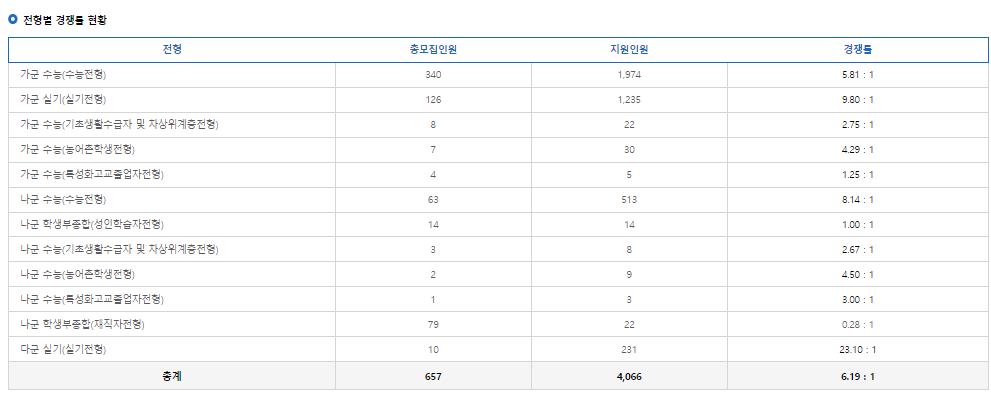Image resolution: width=991 pixels, height=393 pixels.
Task: Click the 총모집인원 column header
Action: coord(433,50)
